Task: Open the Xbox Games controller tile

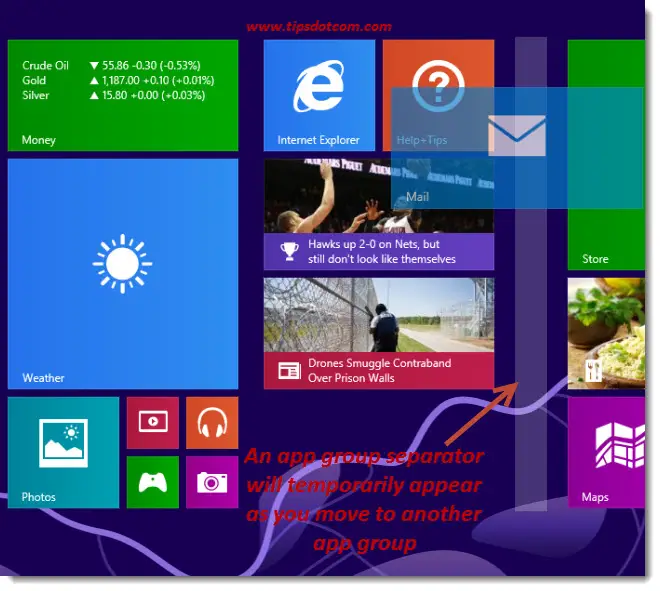Action: (x=153, y=482)
